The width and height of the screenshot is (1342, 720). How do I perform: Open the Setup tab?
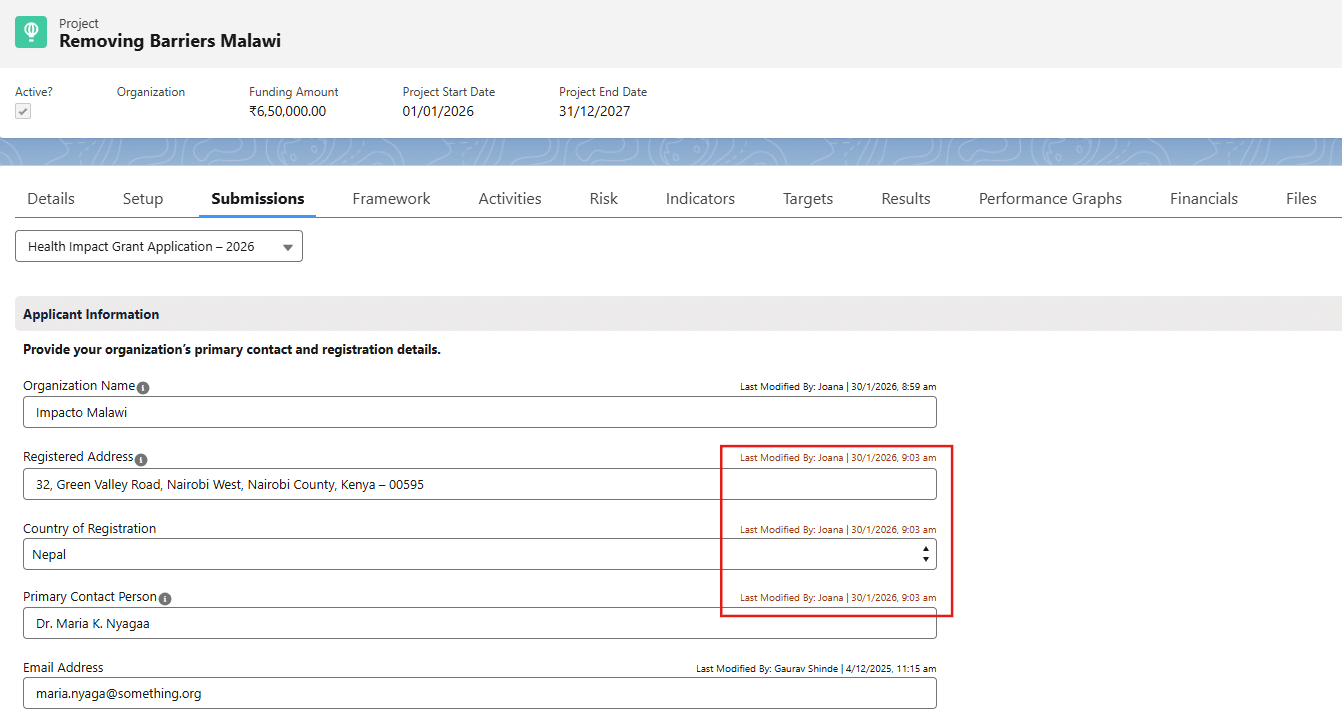tap(143, 199)
